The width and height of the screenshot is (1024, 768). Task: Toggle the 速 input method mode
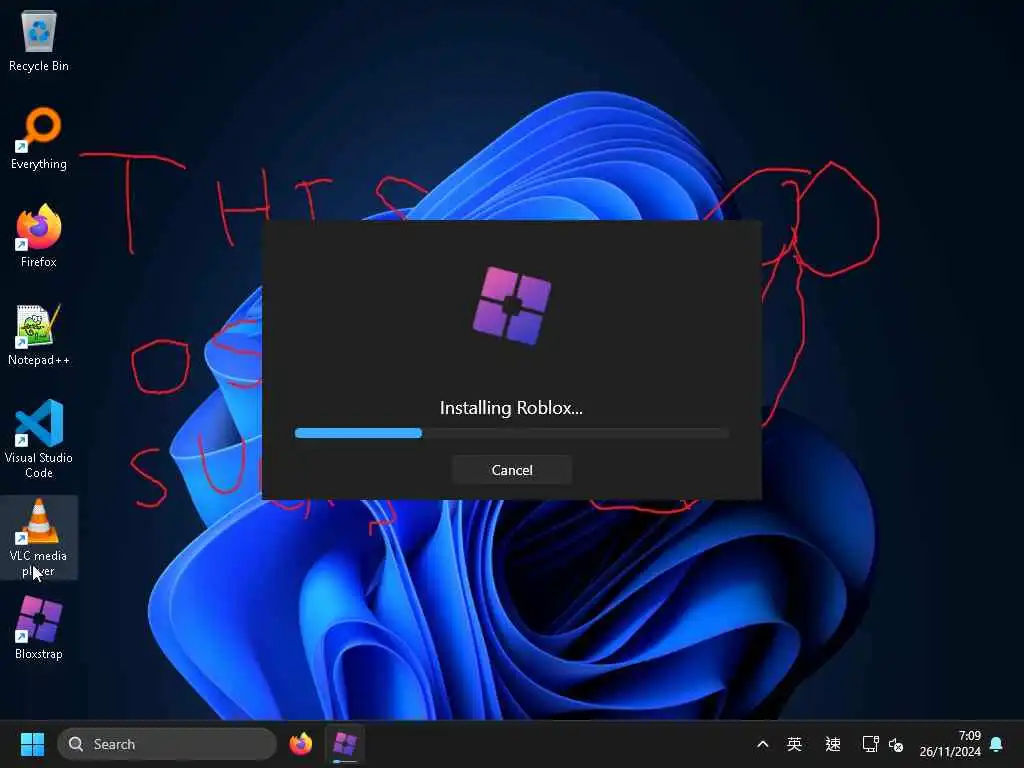coord(833,744)
